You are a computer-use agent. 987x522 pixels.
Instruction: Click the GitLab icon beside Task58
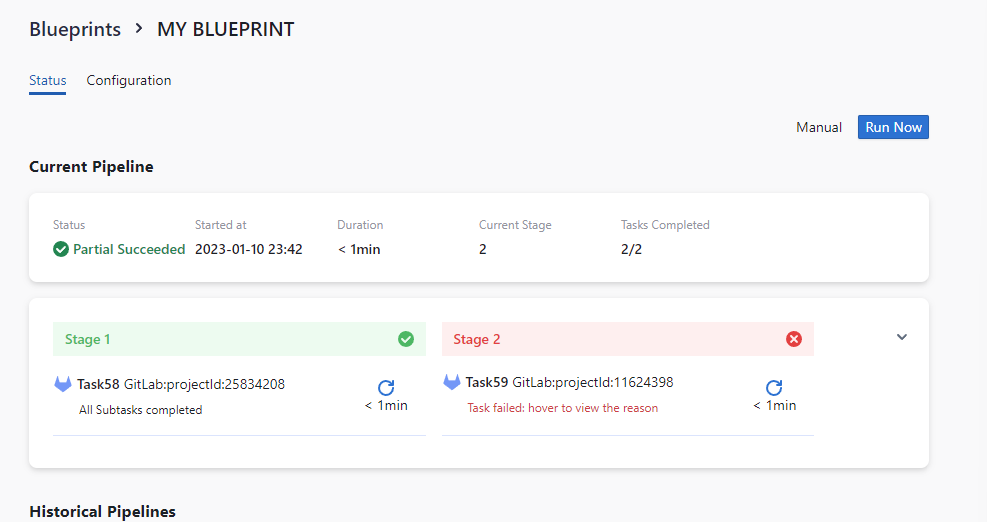[x=62, y=384]
